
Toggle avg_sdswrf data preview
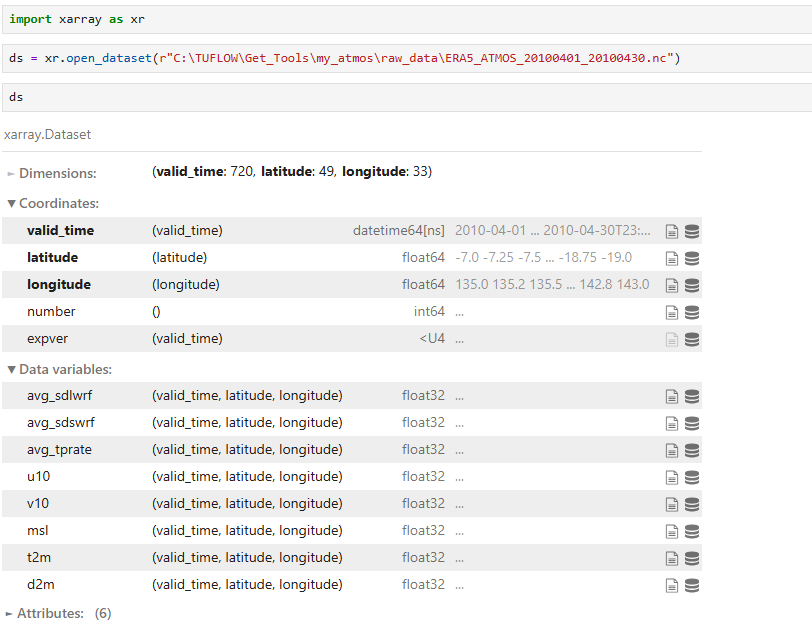tap(691, 423)
